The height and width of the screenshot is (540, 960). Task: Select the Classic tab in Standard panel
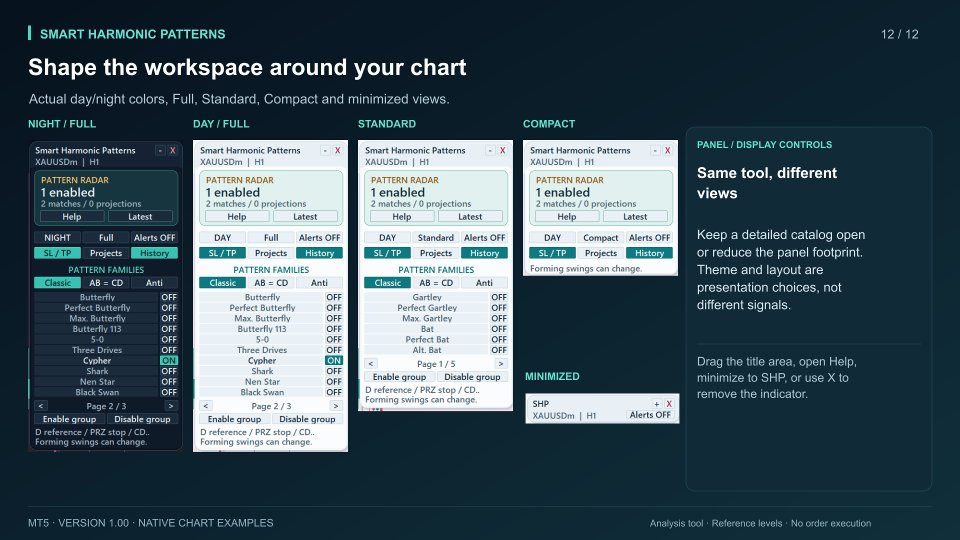(388, 283)
